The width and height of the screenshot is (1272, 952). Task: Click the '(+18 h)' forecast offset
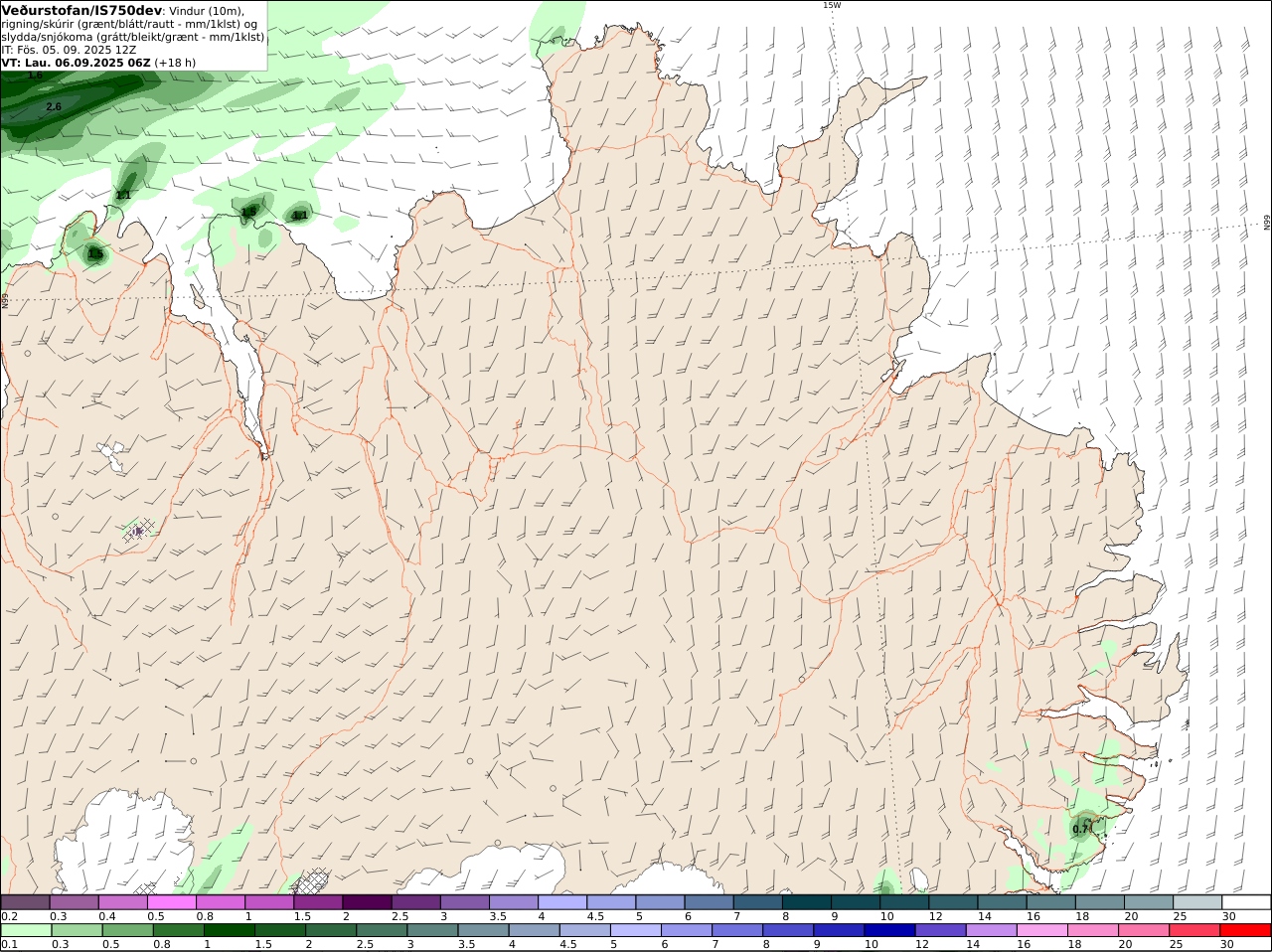[x=175, y=63]
